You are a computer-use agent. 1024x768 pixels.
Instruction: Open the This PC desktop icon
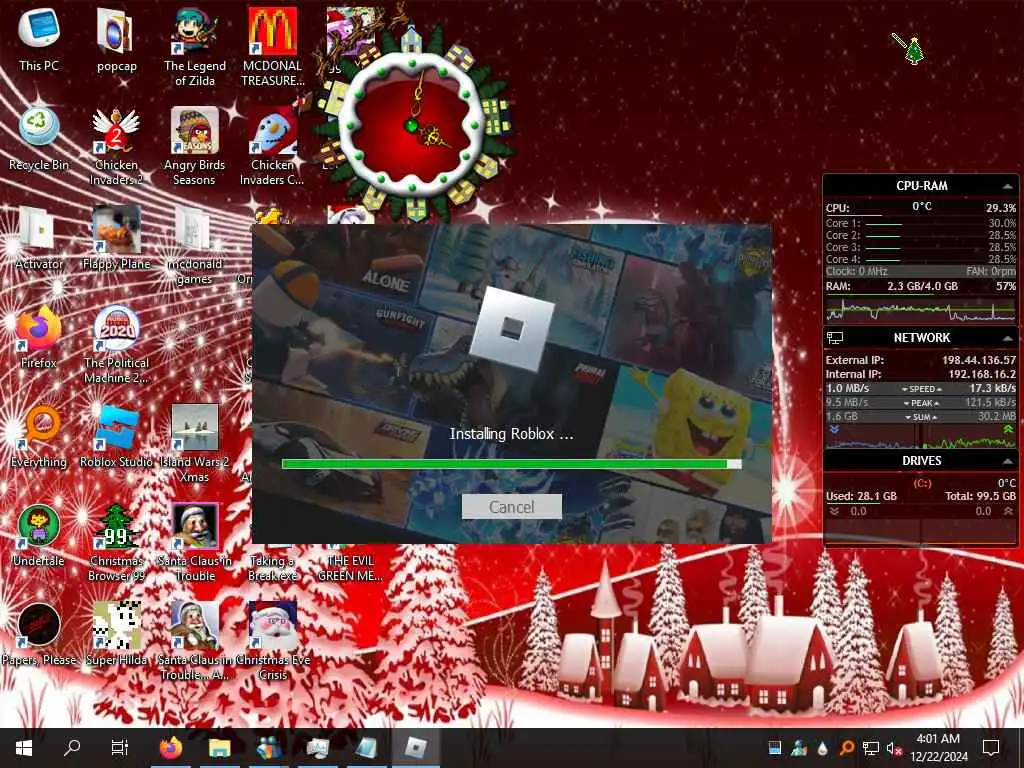[x=39, y=39]
